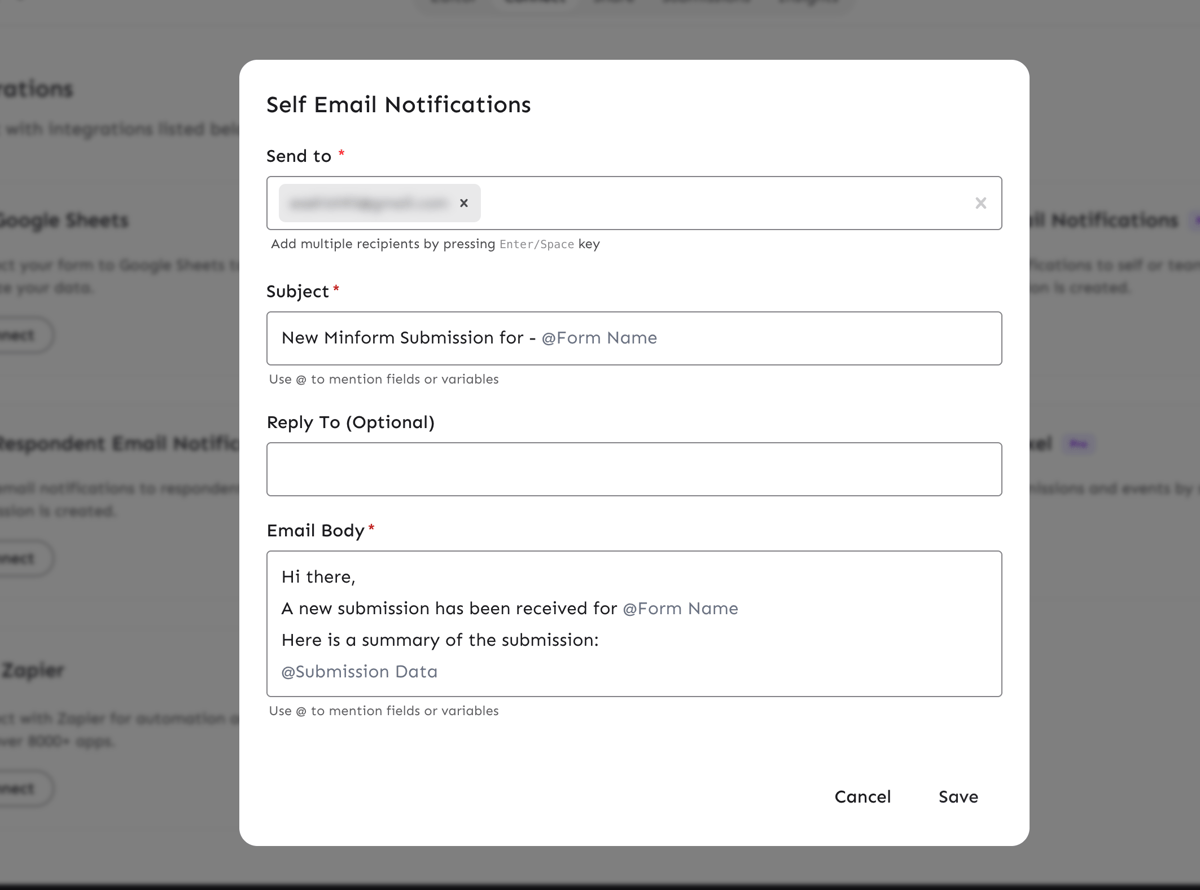Image resolution: width=1200 pixels, height=890 pixels.
Task: Click 'Here is a summary of the submission:' line
Action: click(440, 640)
